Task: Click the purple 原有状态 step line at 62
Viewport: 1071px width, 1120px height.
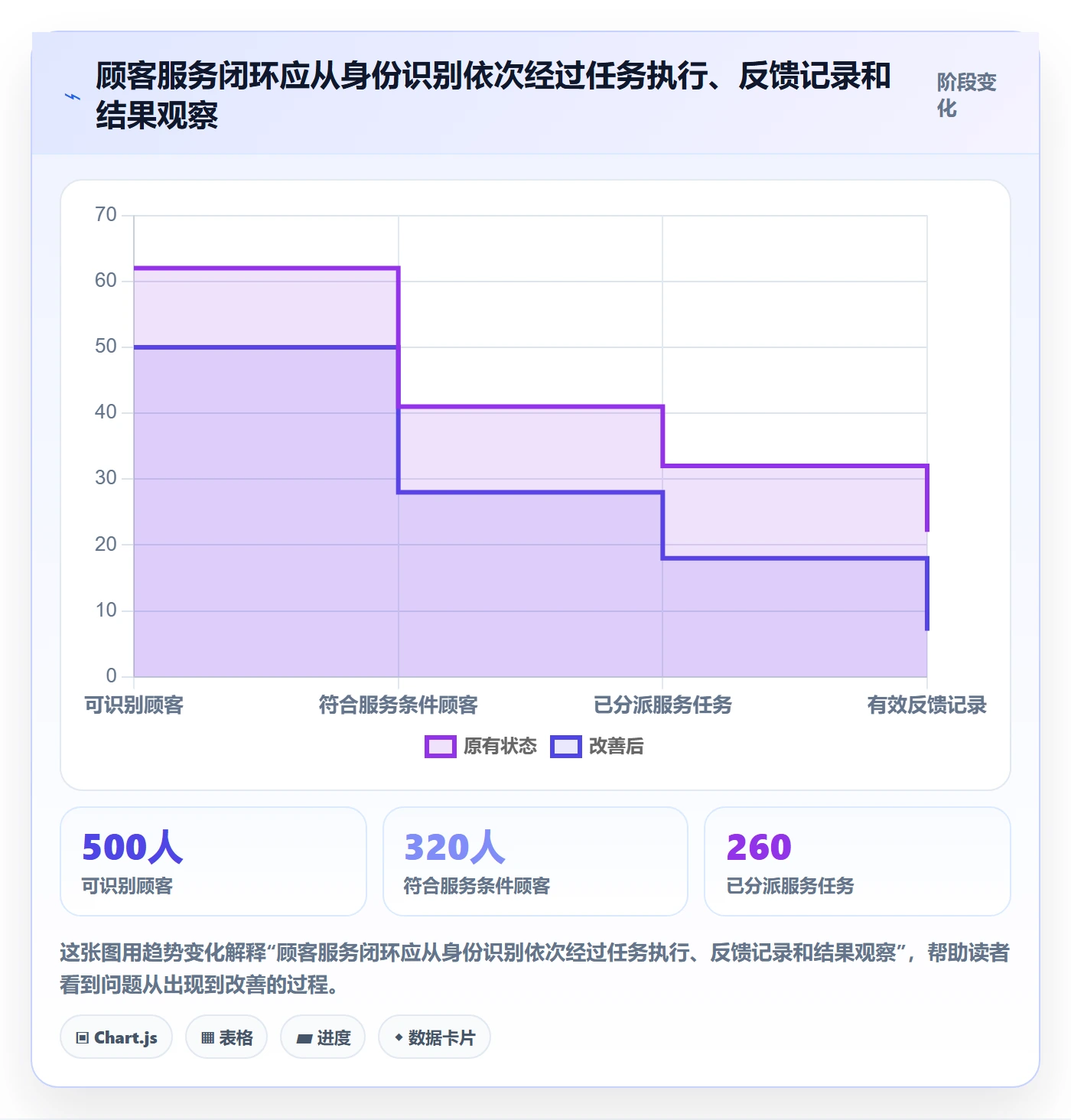Action: tap(266, 268)
